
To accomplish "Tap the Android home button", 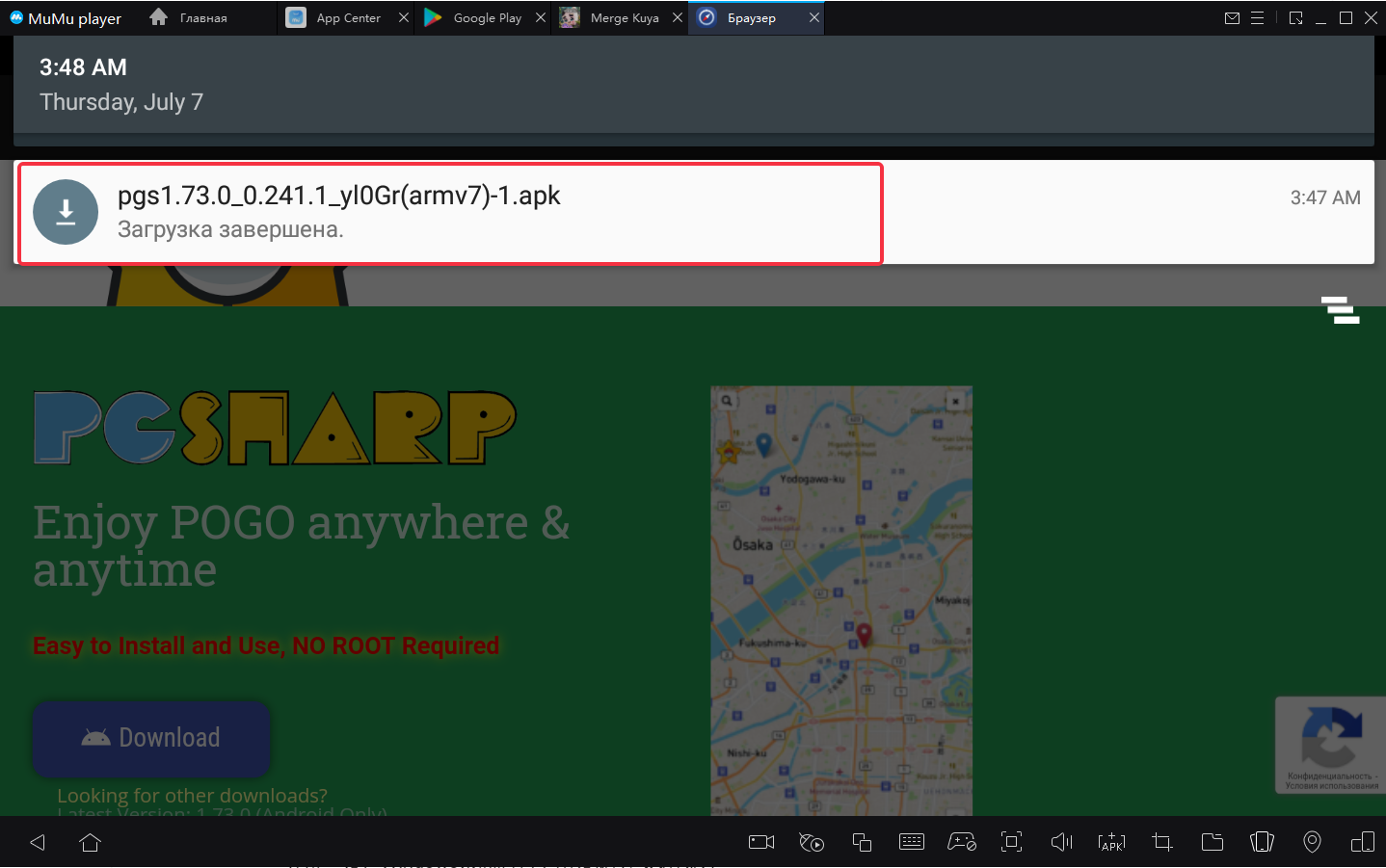I will 91,843.
